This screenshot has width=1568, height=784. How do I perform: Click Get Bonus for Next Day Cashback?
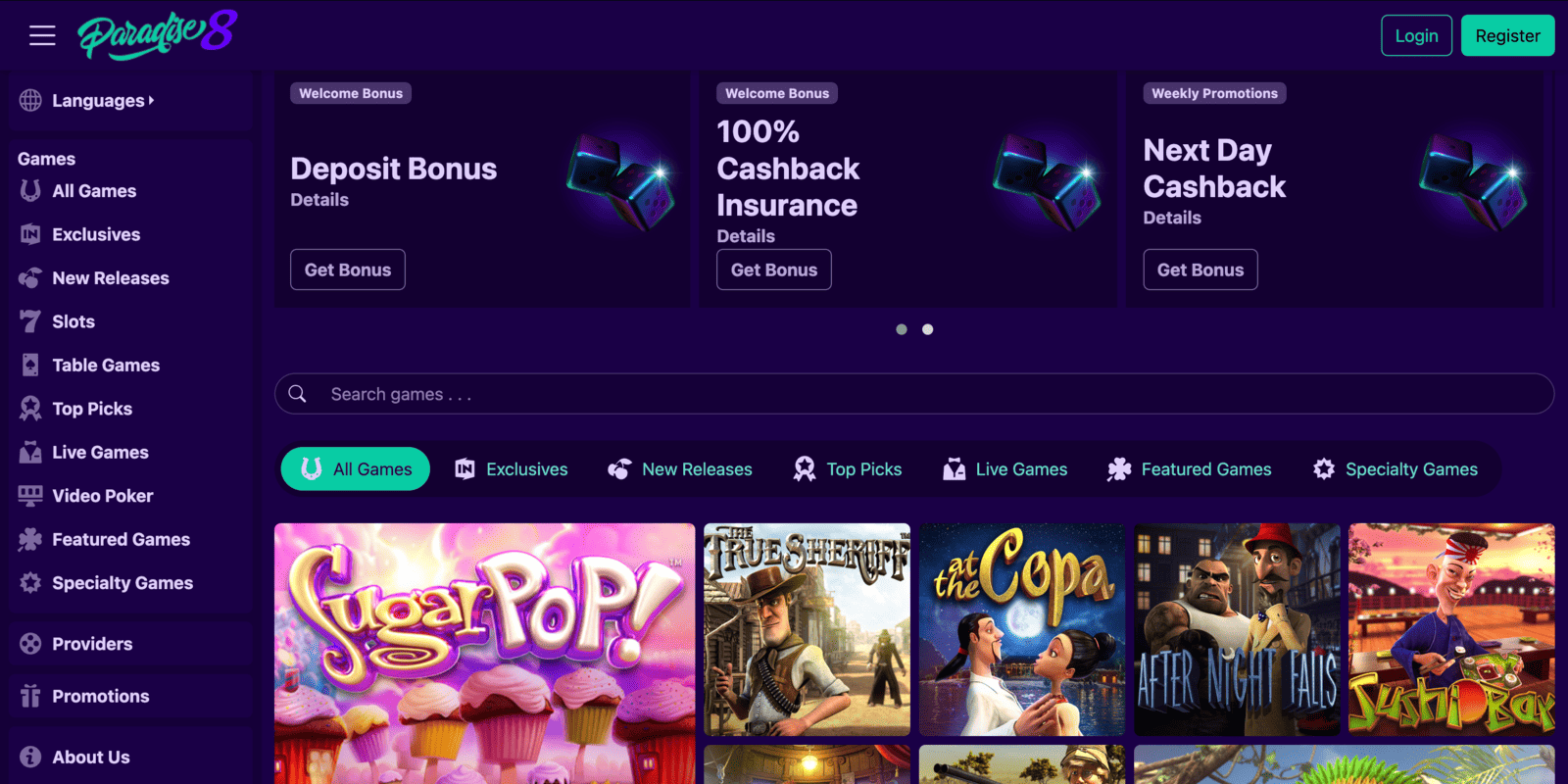coord(1200,269)
